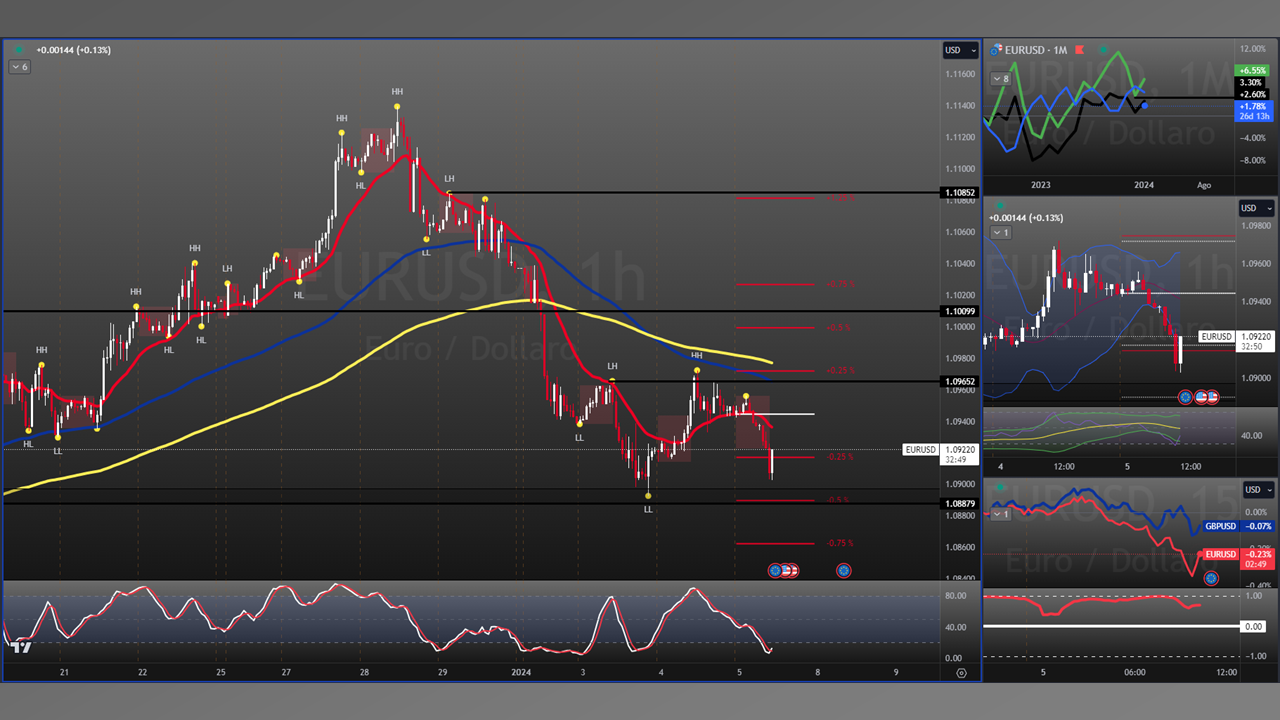The width and height of the screenshot is (1280, 720).
Task: Click the EURUSD · 1M chart title
Action: pos(1036,50)
